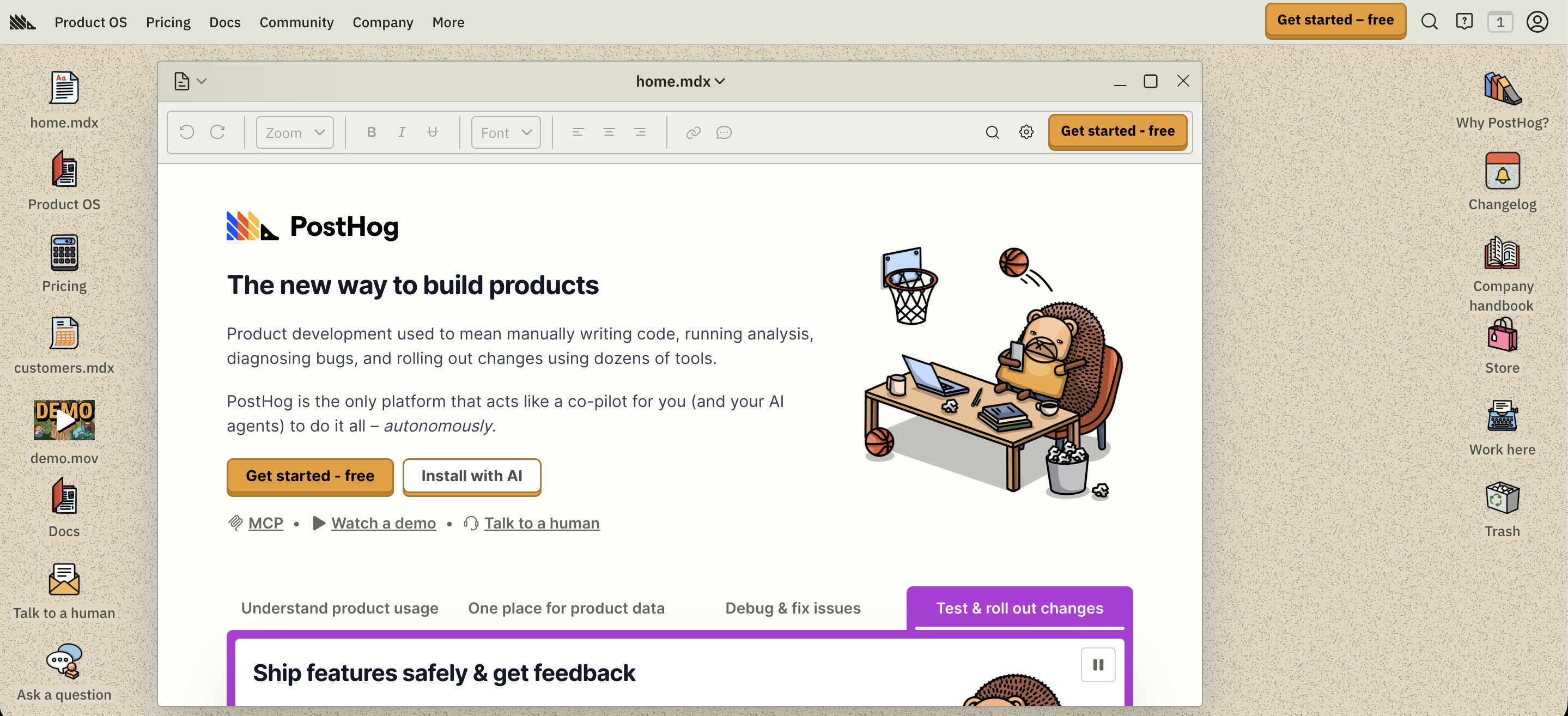Open the Font dropdown
Image resolution: width=1568 pixels, height=716 pixels.
click(x=506, y=132)
